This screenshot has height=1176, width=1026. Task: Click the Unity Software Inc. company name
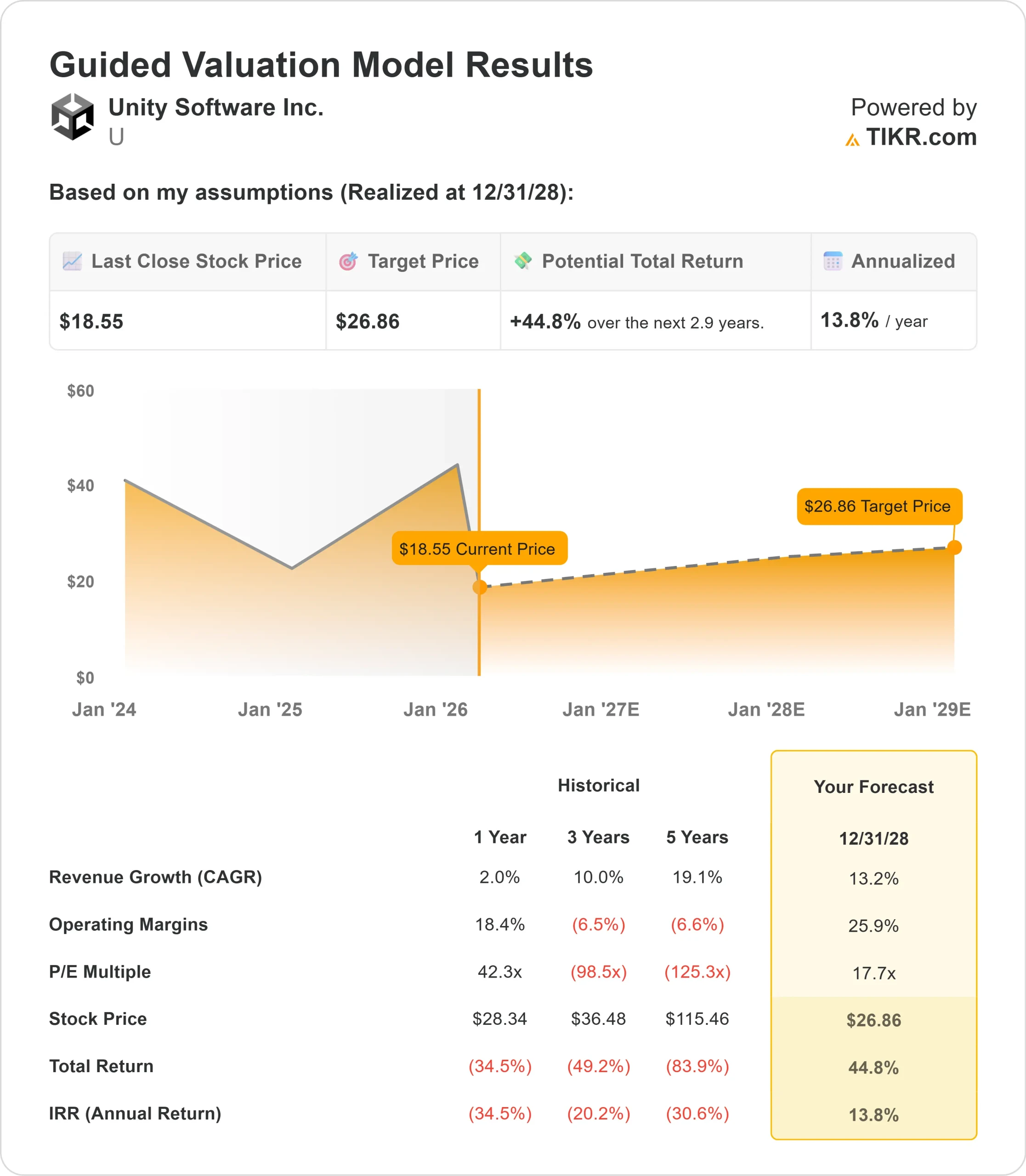[216, 107]
